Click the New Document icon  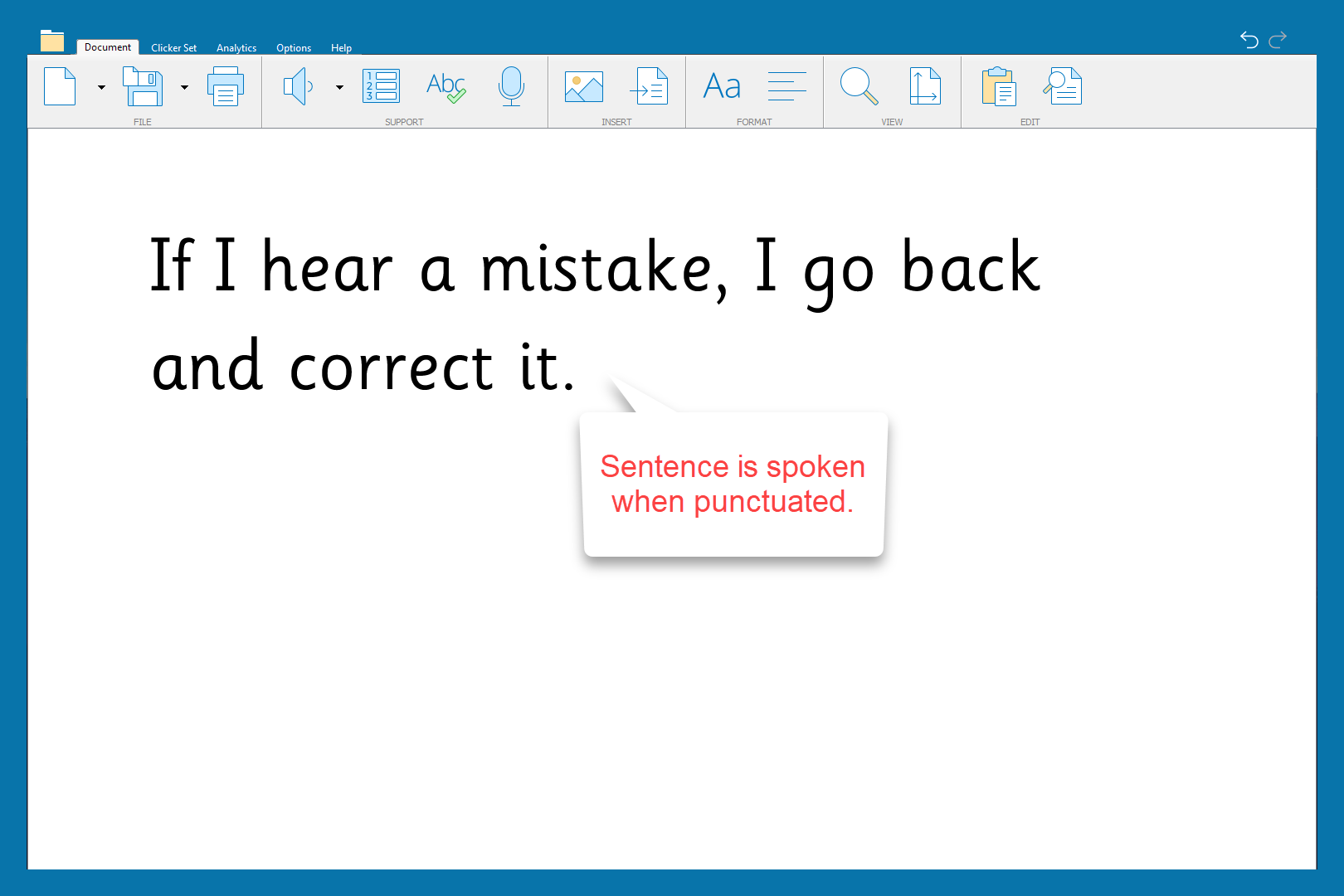click(x=60, y=86)
